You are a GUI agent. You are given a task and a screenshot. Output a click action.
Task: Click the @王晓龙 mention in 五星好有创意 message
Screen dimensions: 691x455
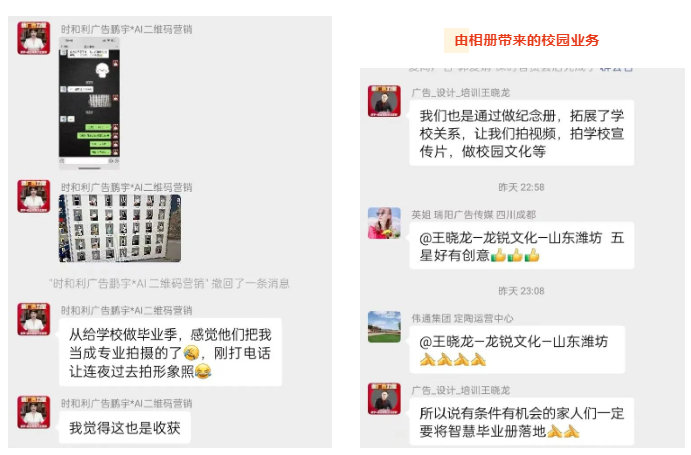pyautogui.click(x=510, y=238)
